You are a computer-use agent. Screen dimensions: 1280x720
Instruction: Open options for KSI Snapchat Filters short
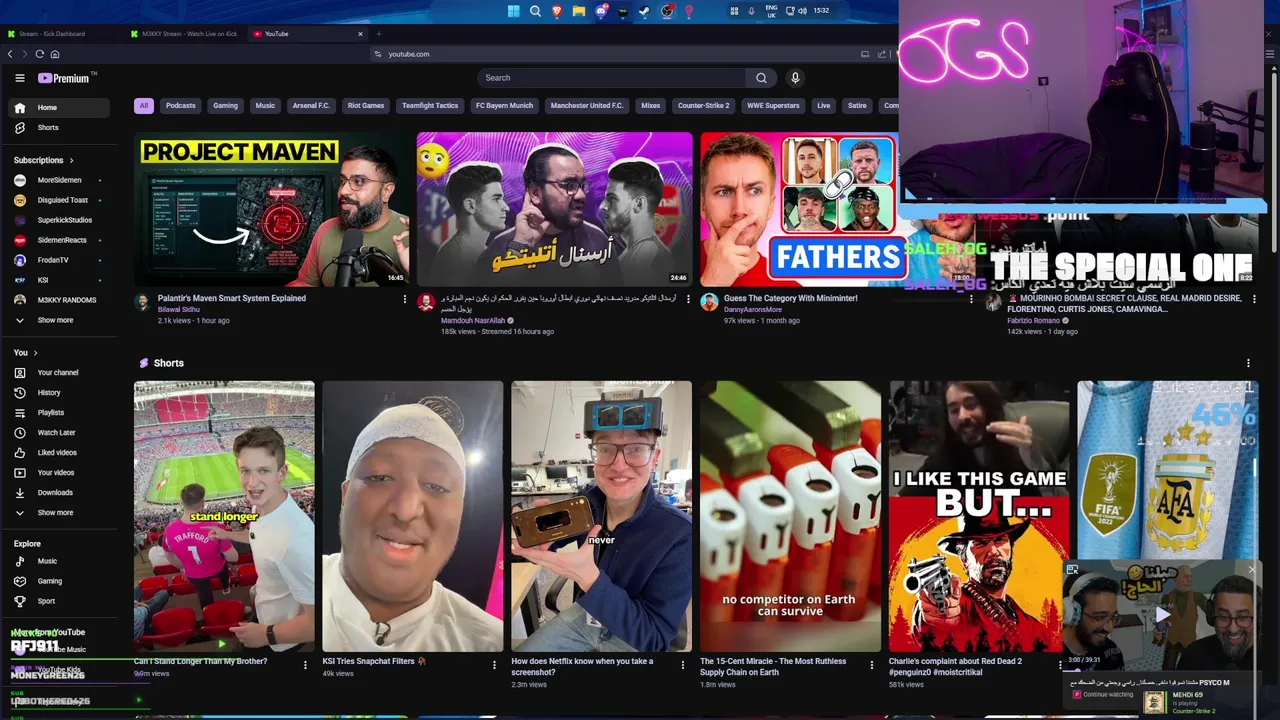click(494, 665)
